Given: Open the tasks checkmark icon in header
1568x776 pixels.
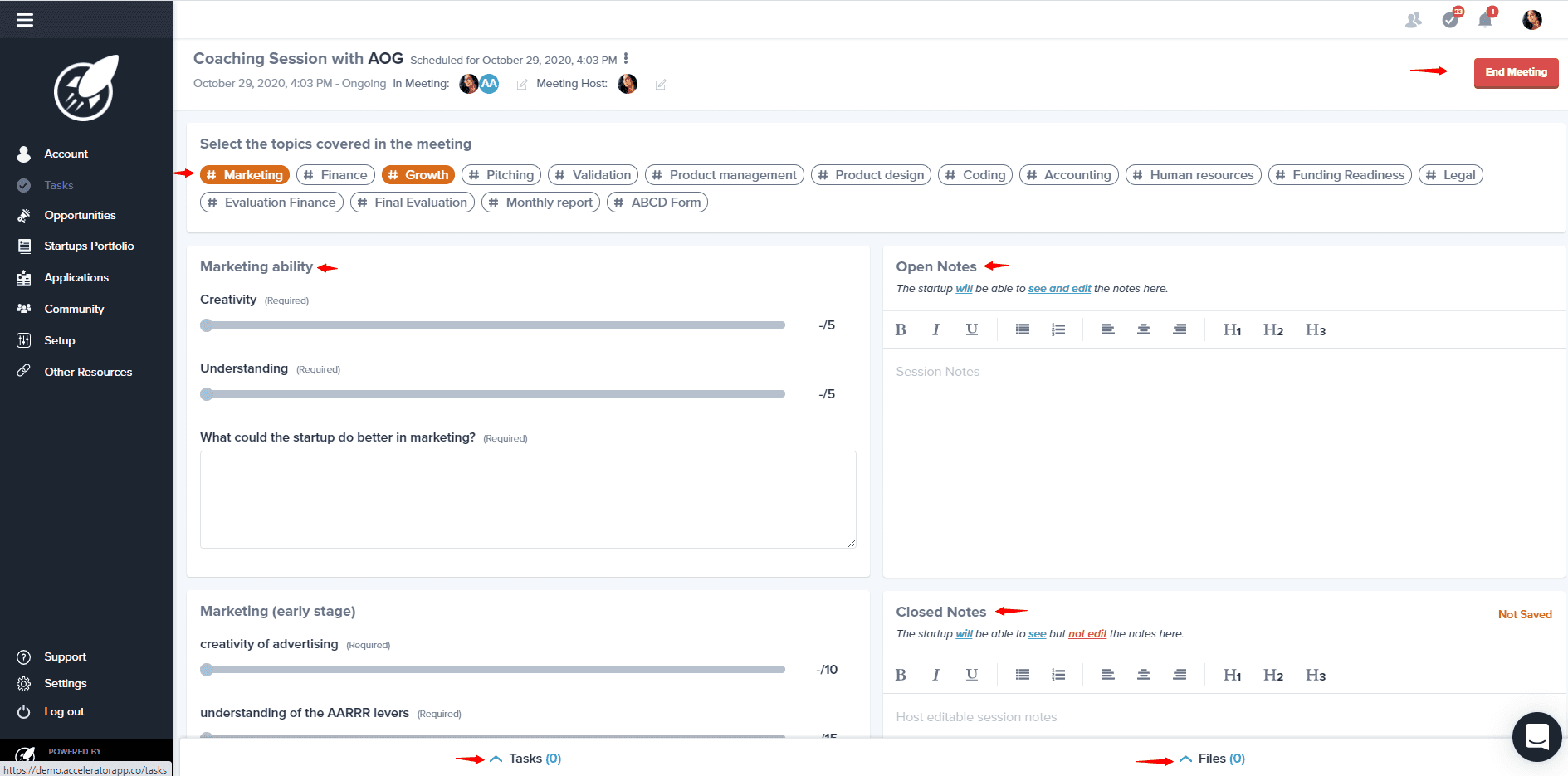Looking at the screenshot, I should coord(1450,20).
